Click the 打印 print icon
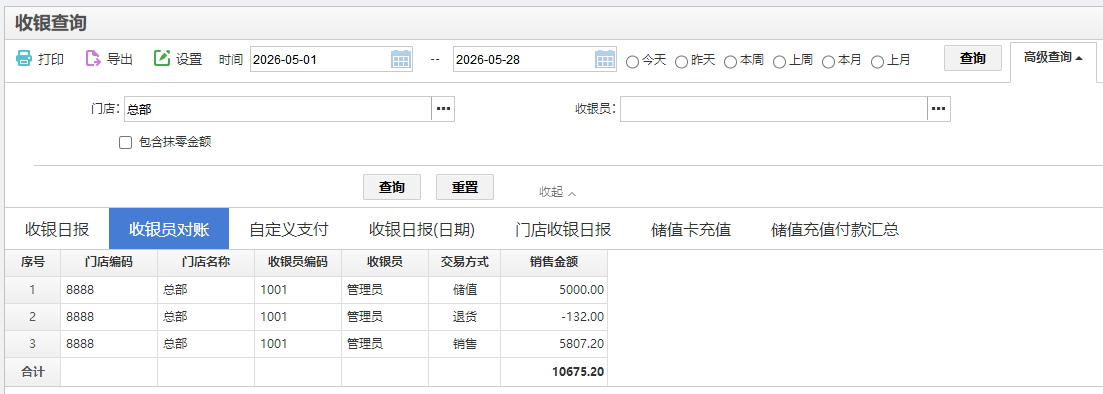 [x=24, y=59]
